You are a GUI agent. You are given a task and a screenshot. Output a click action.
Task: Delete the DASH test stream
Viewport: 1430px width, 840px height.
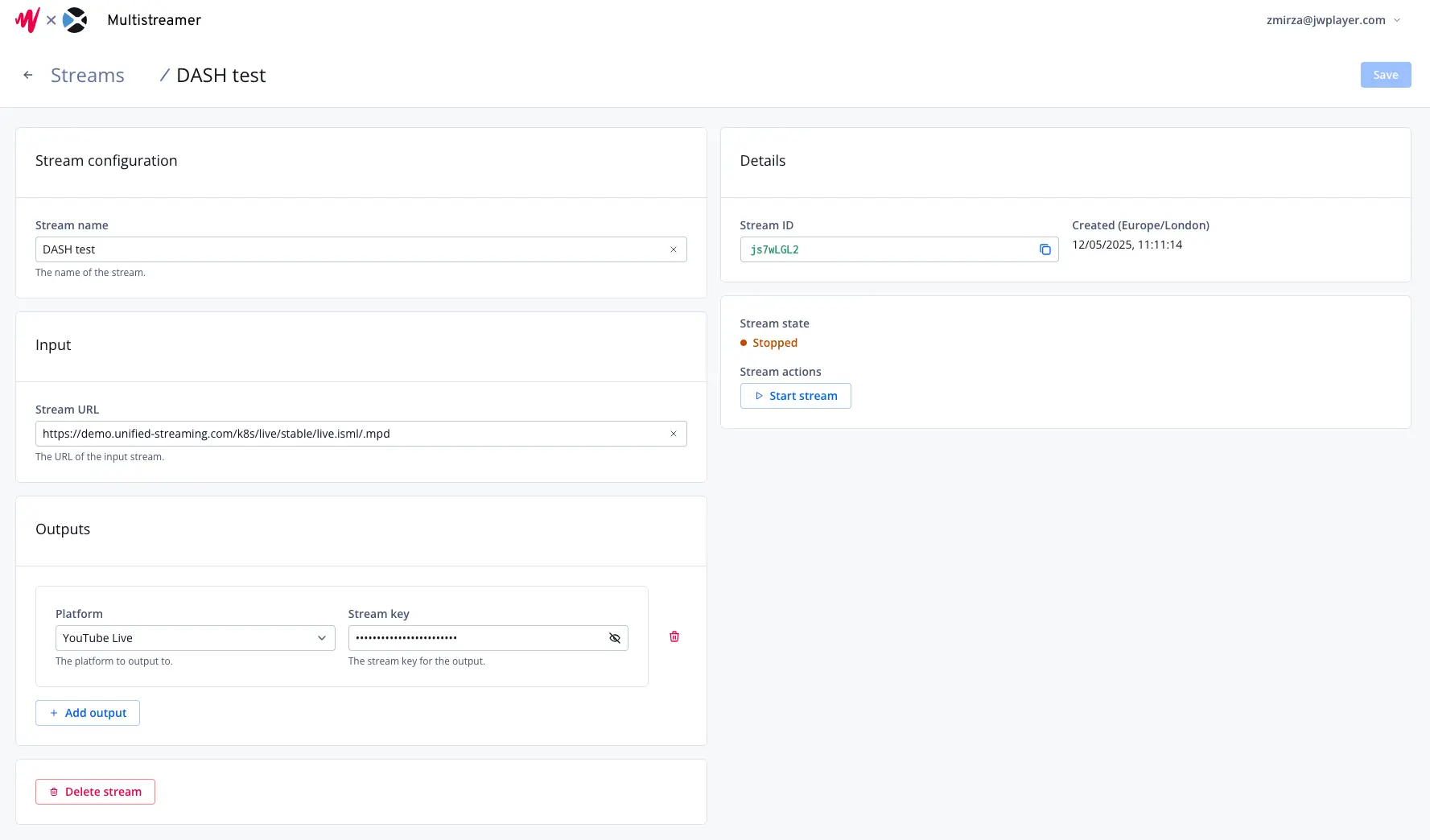point(95,792)
